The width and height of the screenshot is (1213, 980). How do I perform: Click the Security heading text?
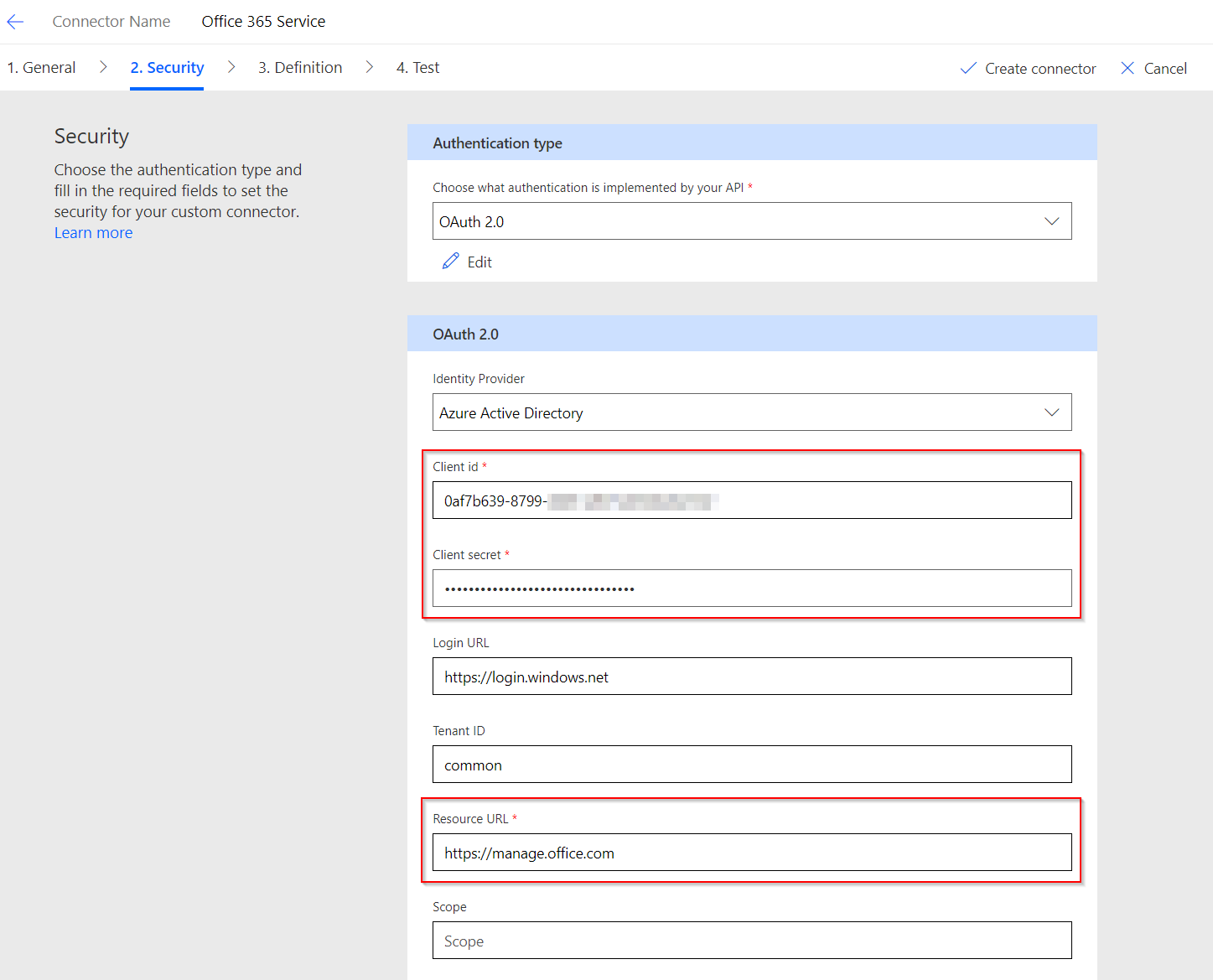tap(91, 136)
